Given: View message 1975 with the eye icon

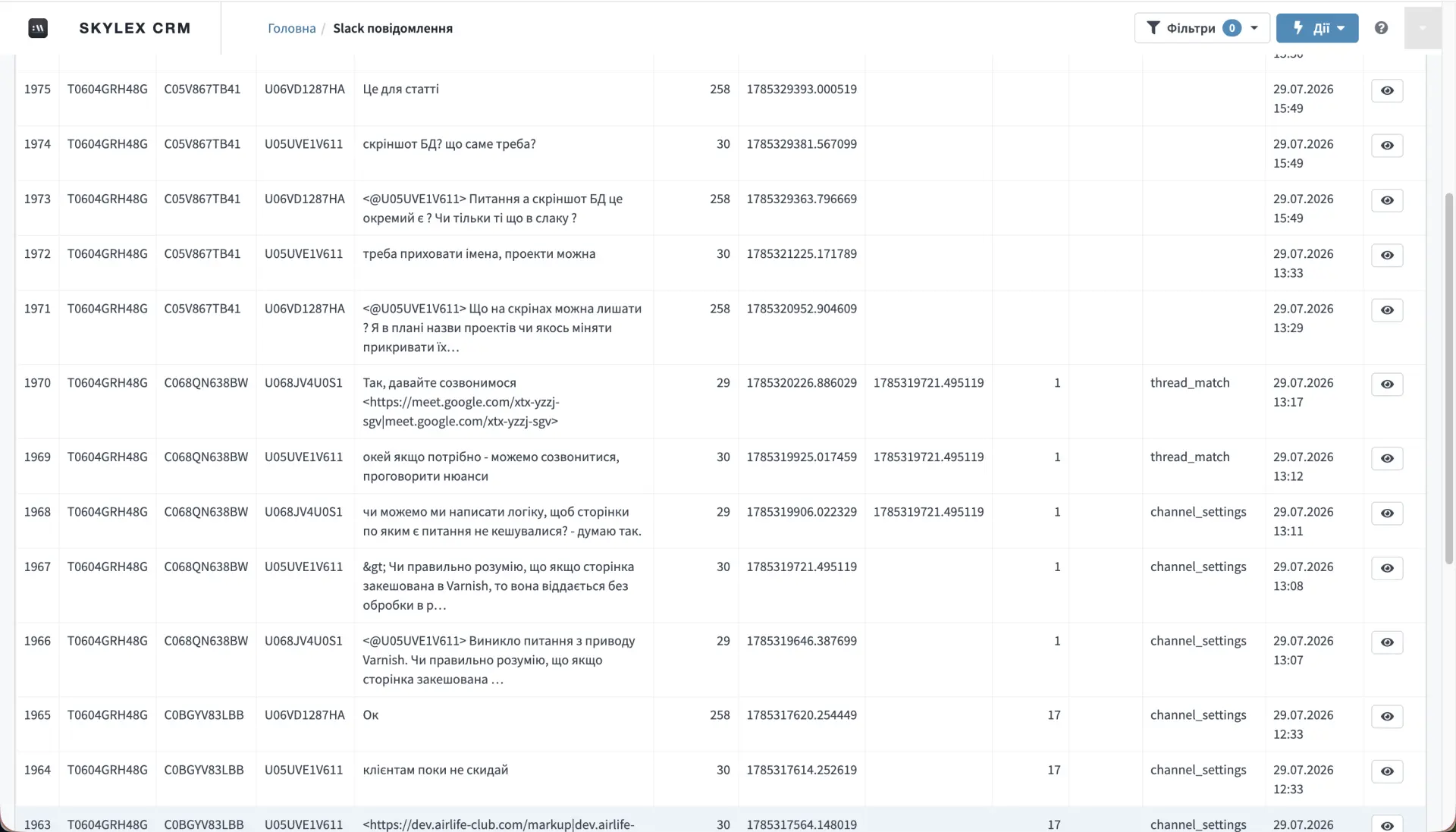Looking at the screenshot, I should tap(1387, 90).
